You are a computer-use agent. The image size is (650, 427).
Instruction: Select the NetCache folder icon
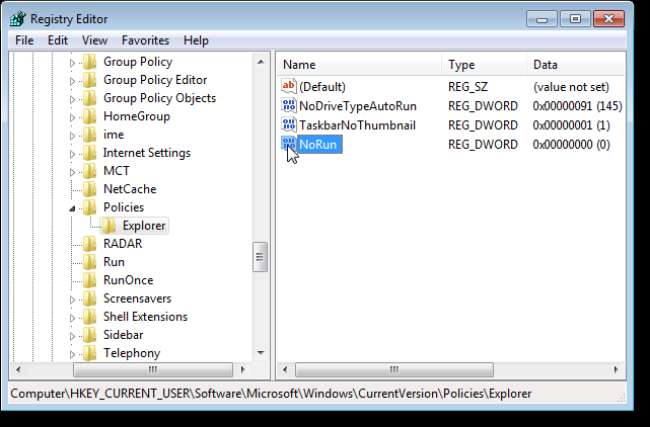coord(89,190)
